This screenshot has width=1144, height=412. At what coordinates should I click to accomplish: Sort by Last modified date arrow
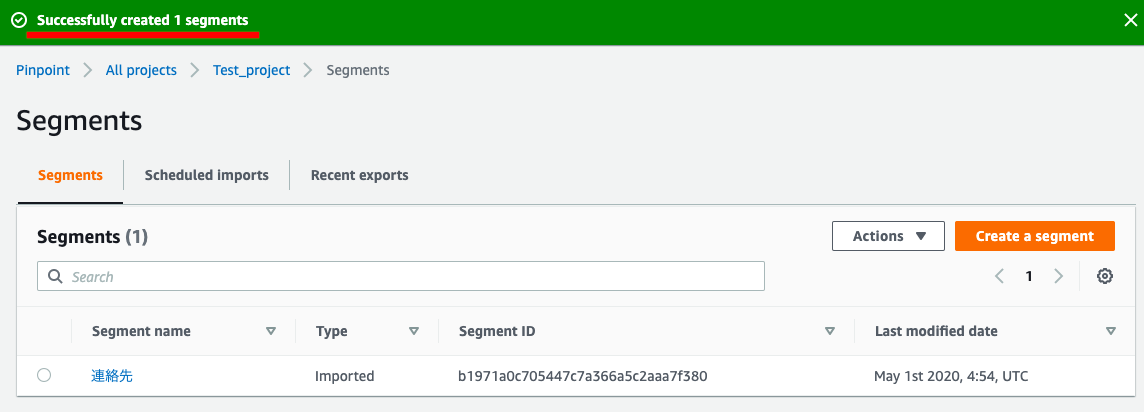click(x=1111, y=331)
